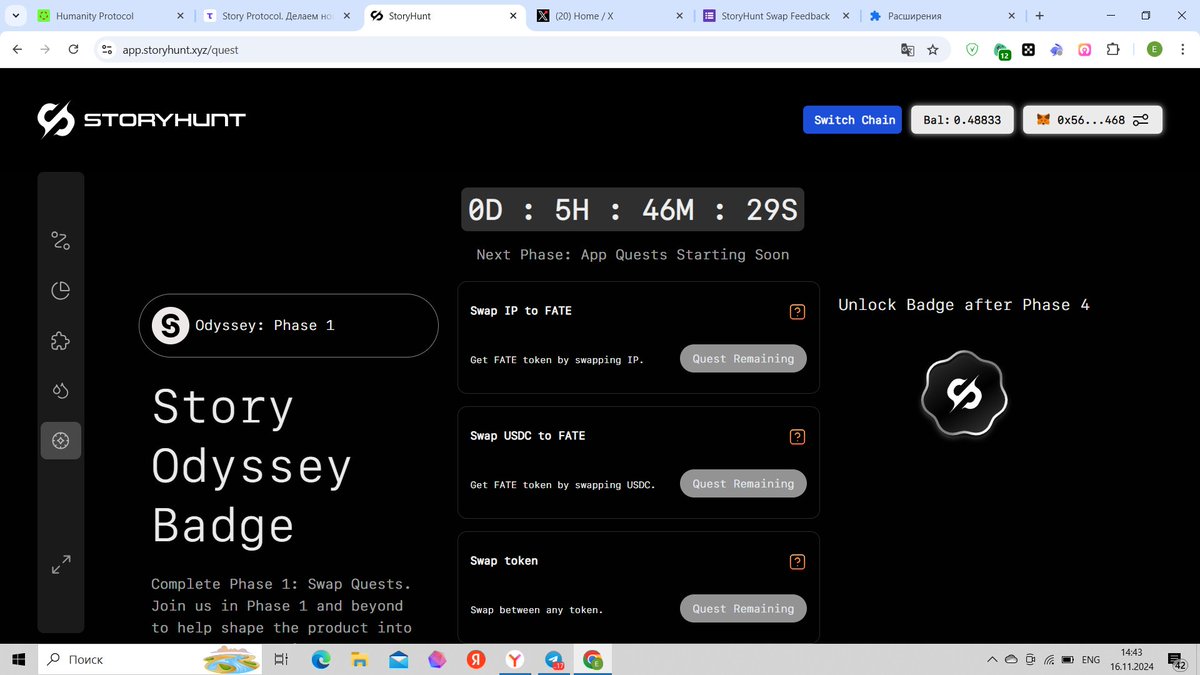Viewport: 1200px width, 675px height.
Task: Click the Windows taskbar search box Поиск
Action: tap(150, 660)
